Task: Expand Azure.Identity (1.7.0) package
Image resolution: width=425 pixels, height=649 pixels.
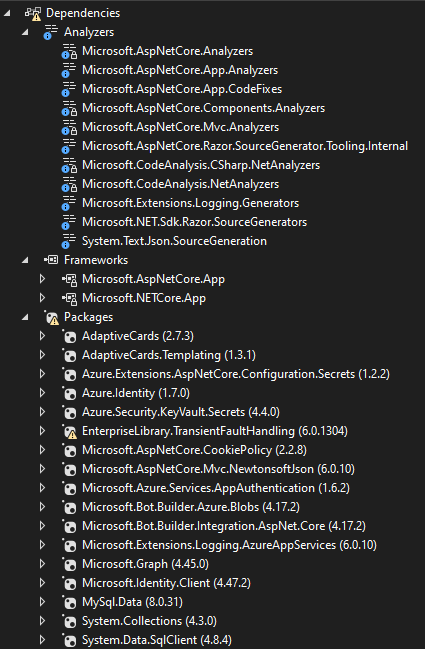Action: click(x=42, y=393)
